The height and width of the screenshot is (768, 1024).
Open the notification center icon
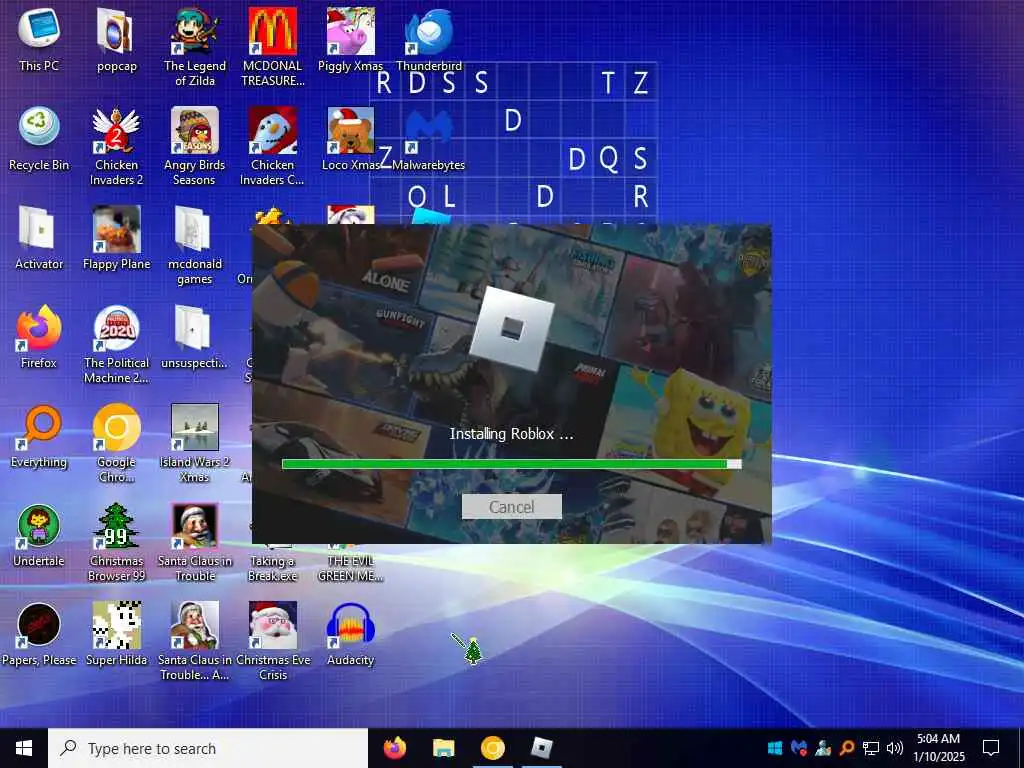pos(991,748)
